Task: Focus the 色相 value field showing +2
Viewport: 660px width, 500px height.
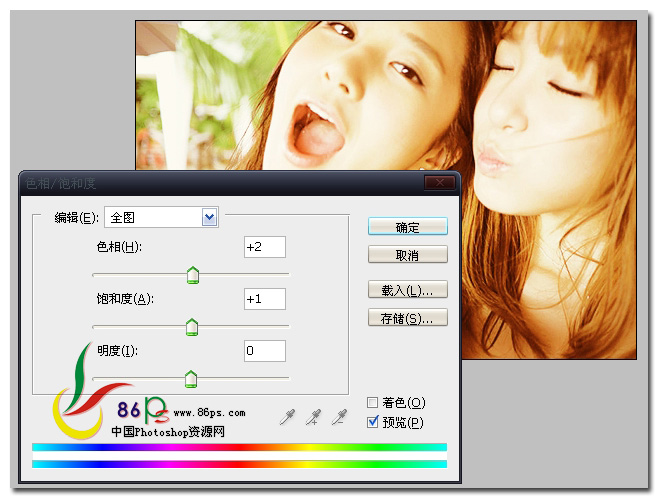Action: 264,247
